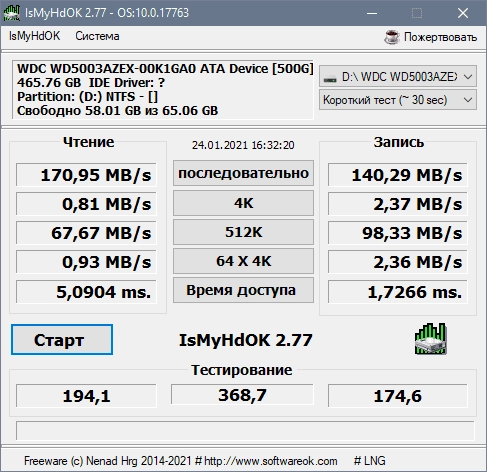Click the coffee cup donate icon
487x472 pixels.
point(392,37)
